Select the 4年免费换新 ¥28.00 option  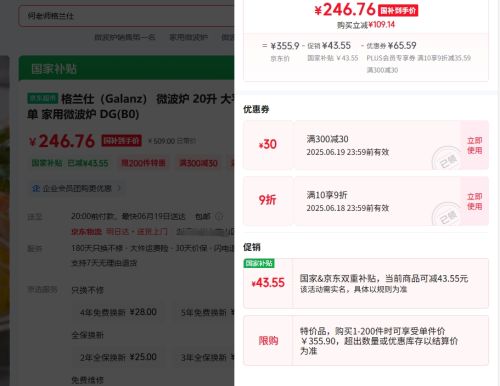coord(118,312)
